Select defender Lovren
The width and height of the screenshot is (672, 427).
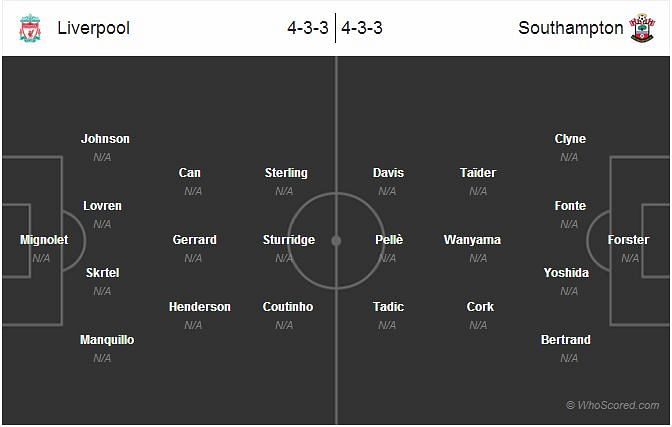coord(102,206)
